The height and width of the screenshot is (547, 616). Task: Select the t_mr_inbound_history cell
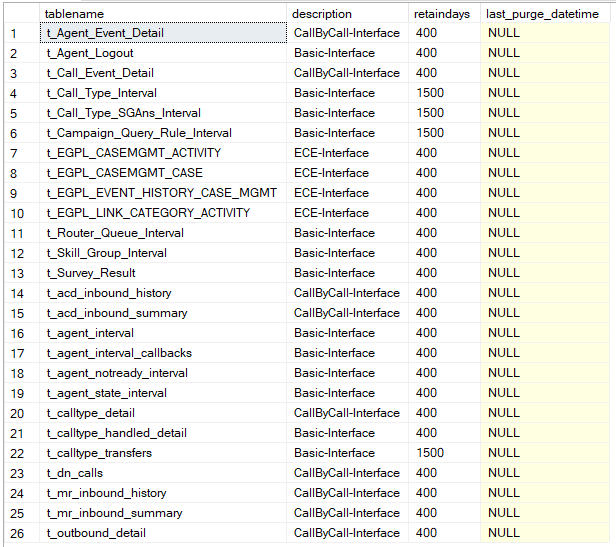[163, 493]
